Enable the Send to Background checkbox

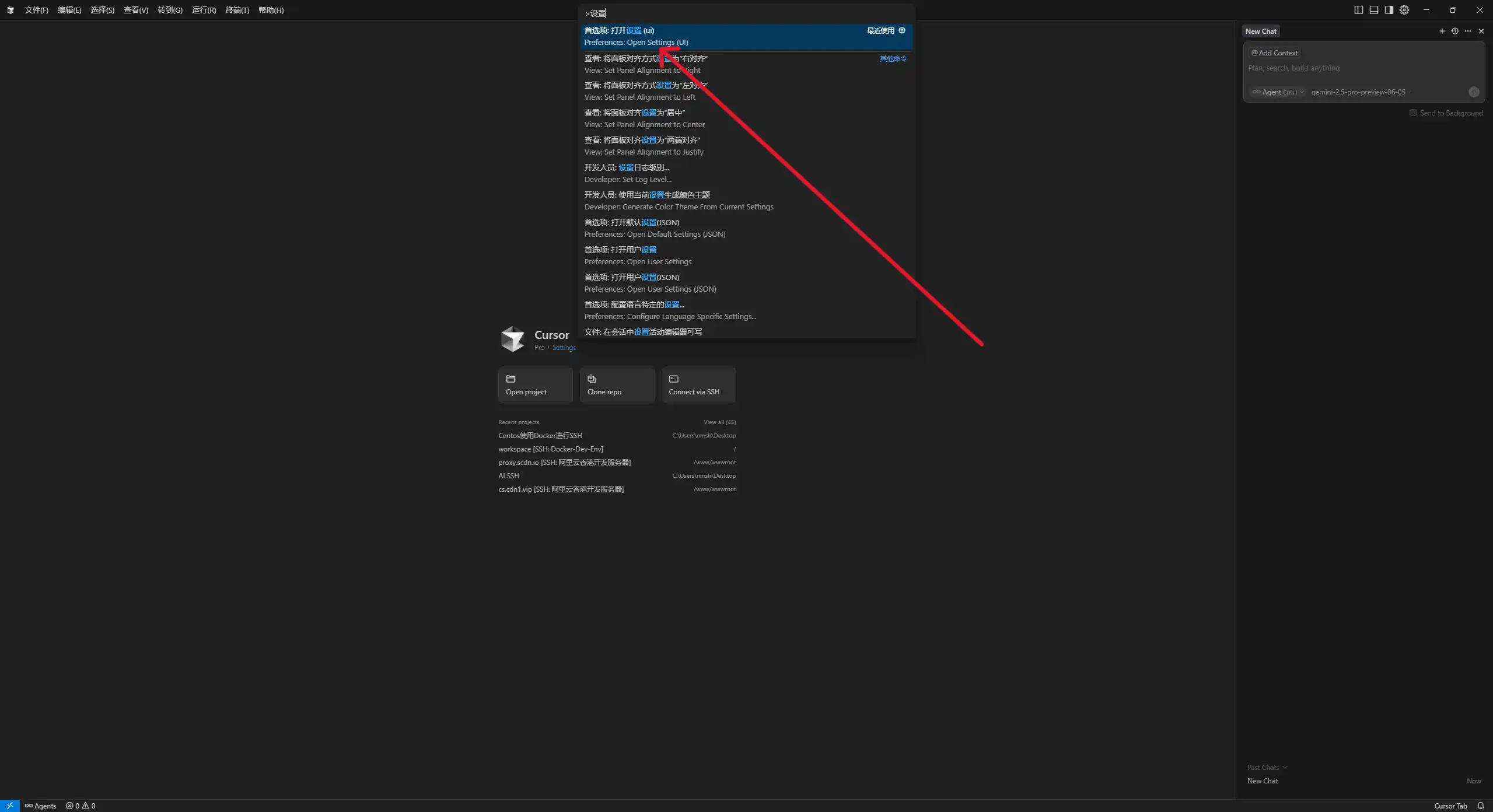click(1412, 113)
